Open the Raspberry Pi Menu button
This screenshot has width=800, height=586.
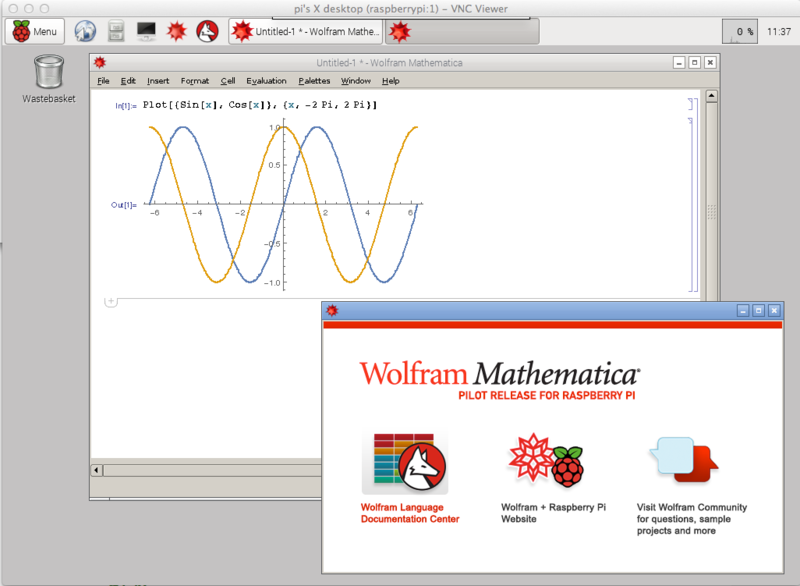coord(35,32)
